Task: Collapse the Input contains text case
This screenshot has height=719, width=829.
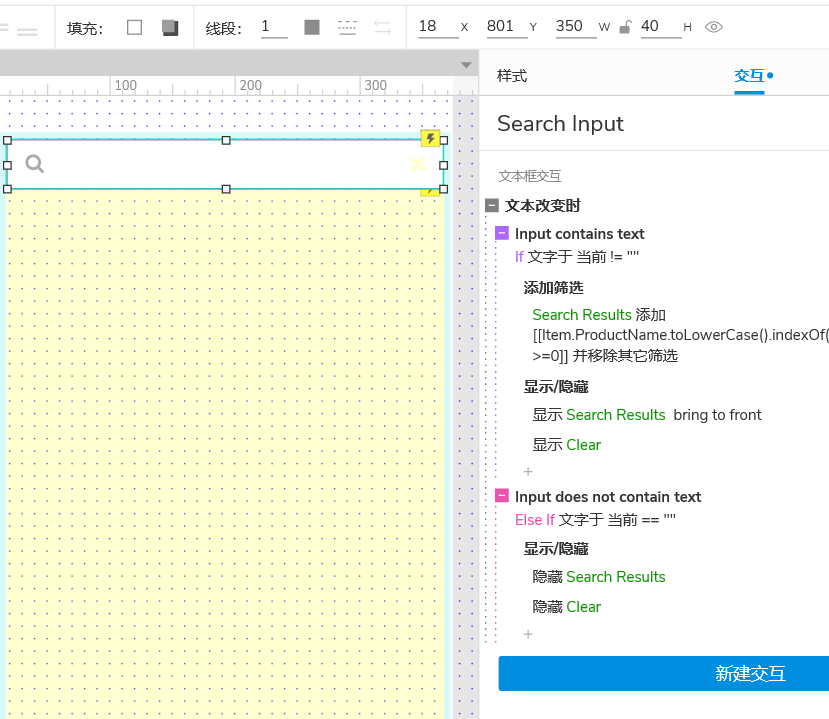Action: pos(502,234)
